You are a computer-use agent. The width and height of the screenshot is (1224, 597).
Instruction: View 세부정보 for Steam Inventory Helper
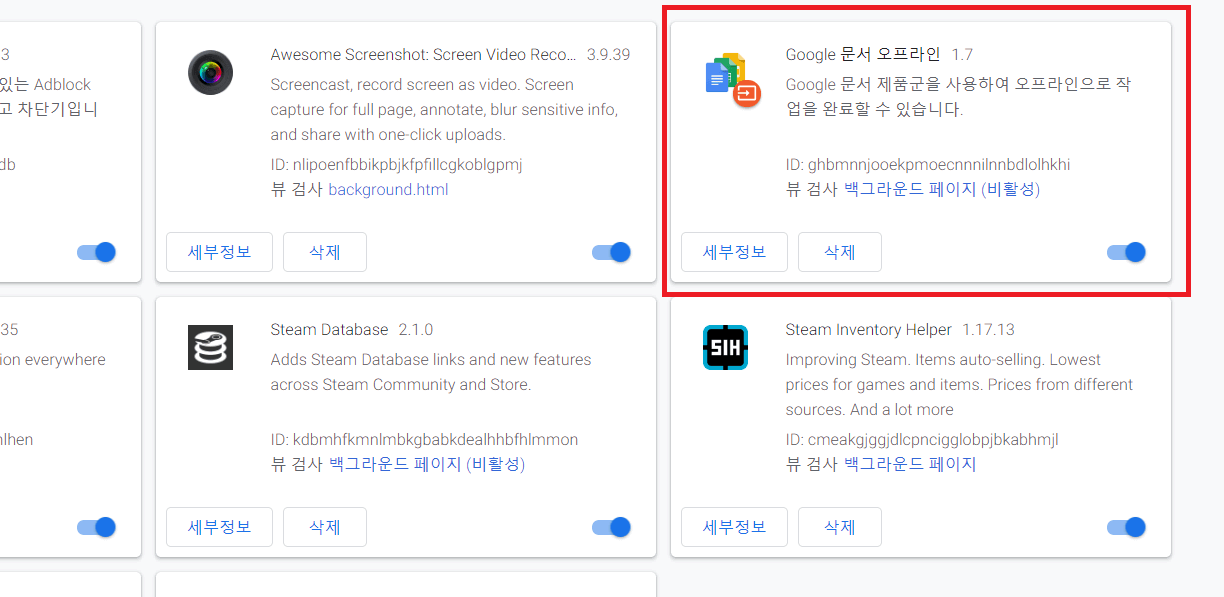[734, 527]
